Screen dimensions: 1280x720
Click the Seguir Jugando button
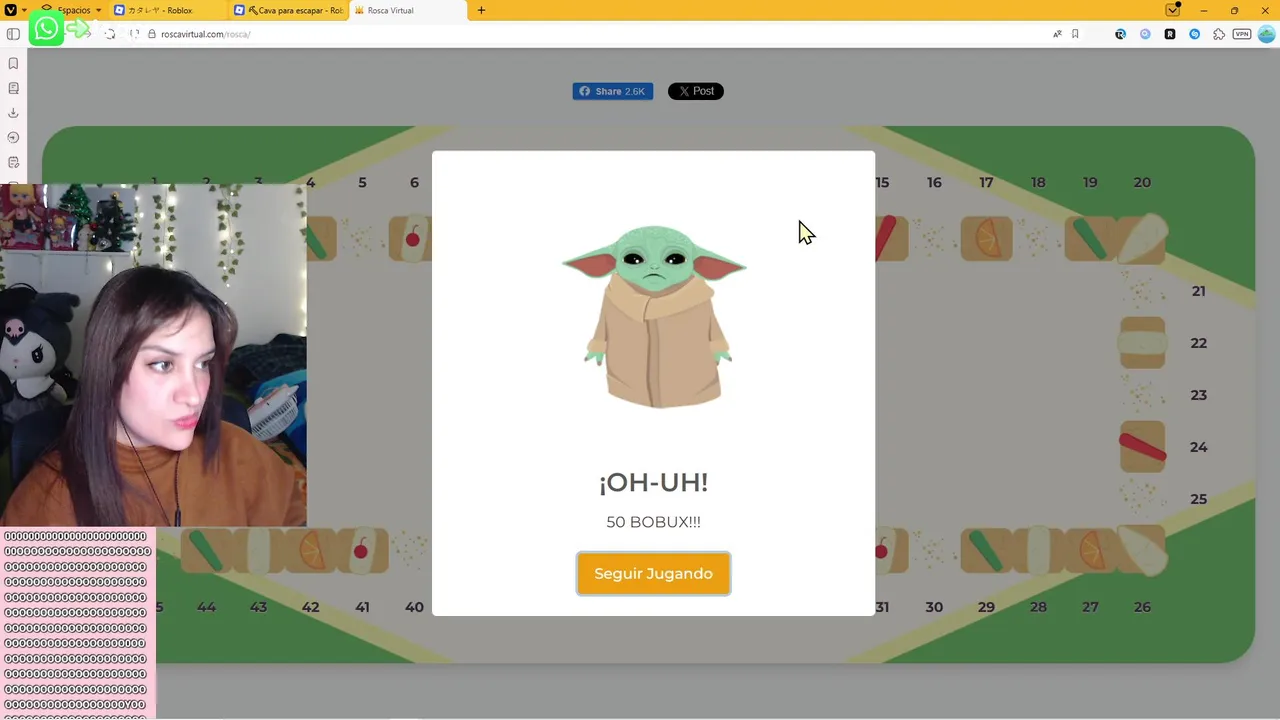coord(653,574)
